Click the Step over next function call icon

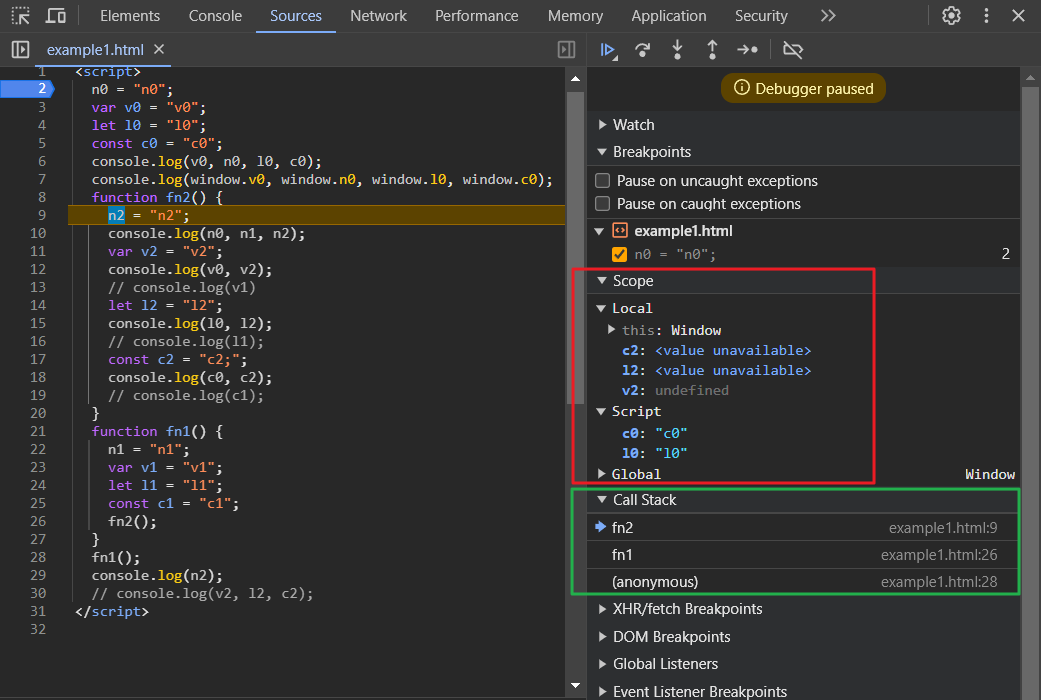tap(643, 49)
